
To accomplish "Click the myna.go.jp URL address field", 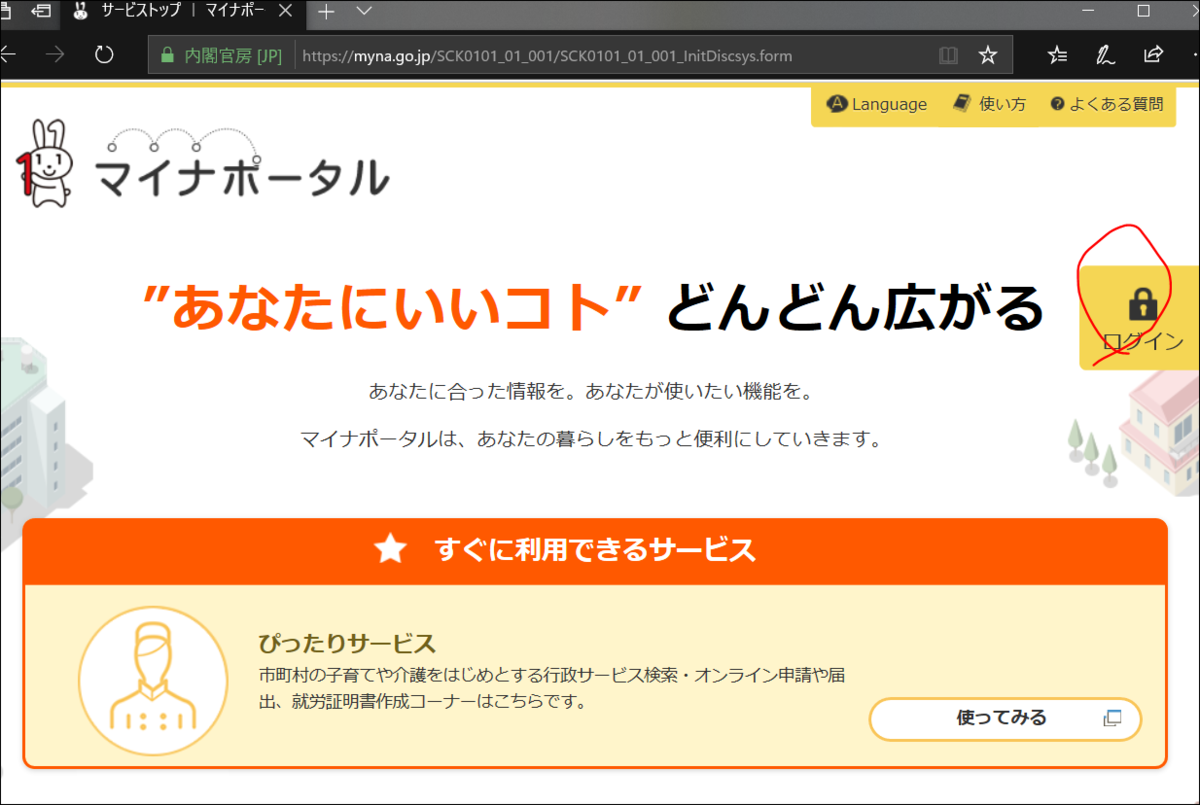I will click(x=547, y=56).
